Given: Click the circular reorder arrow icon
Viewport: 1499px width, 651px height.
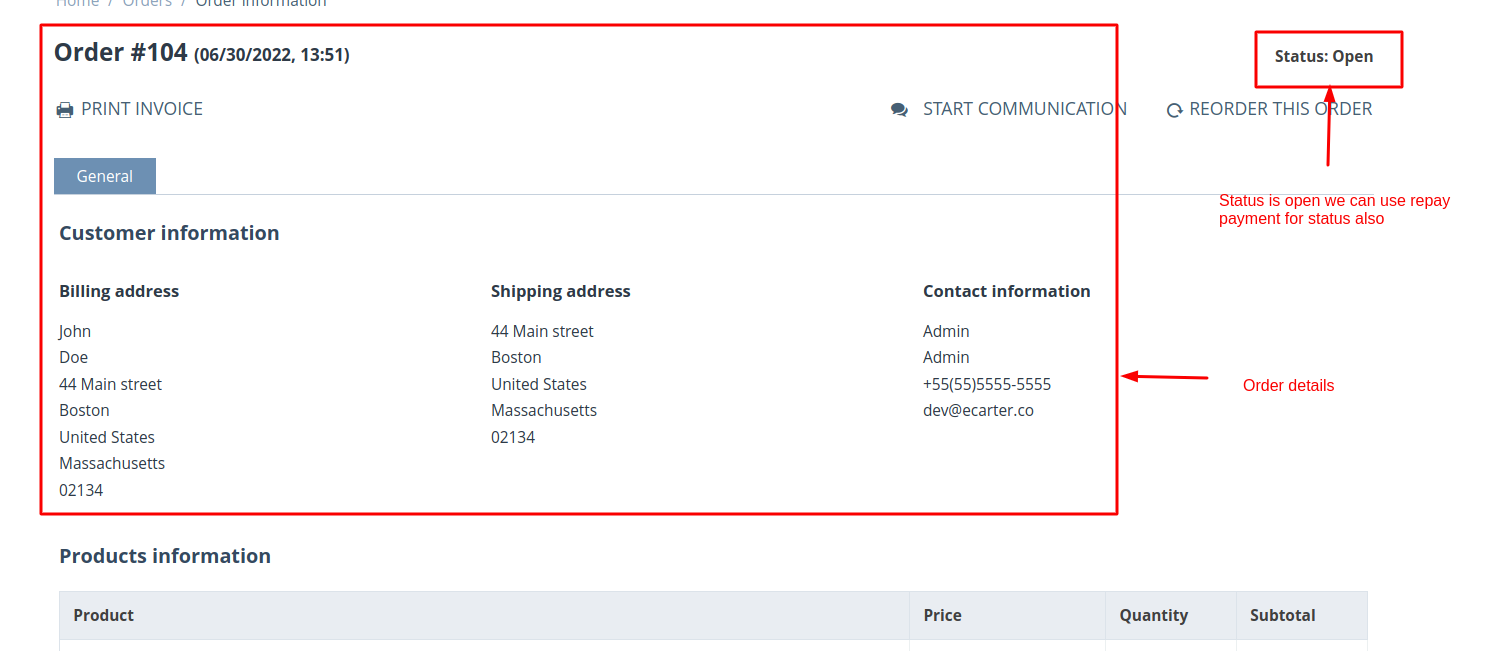Looking at the screenshot, I should coord(1174,110).
